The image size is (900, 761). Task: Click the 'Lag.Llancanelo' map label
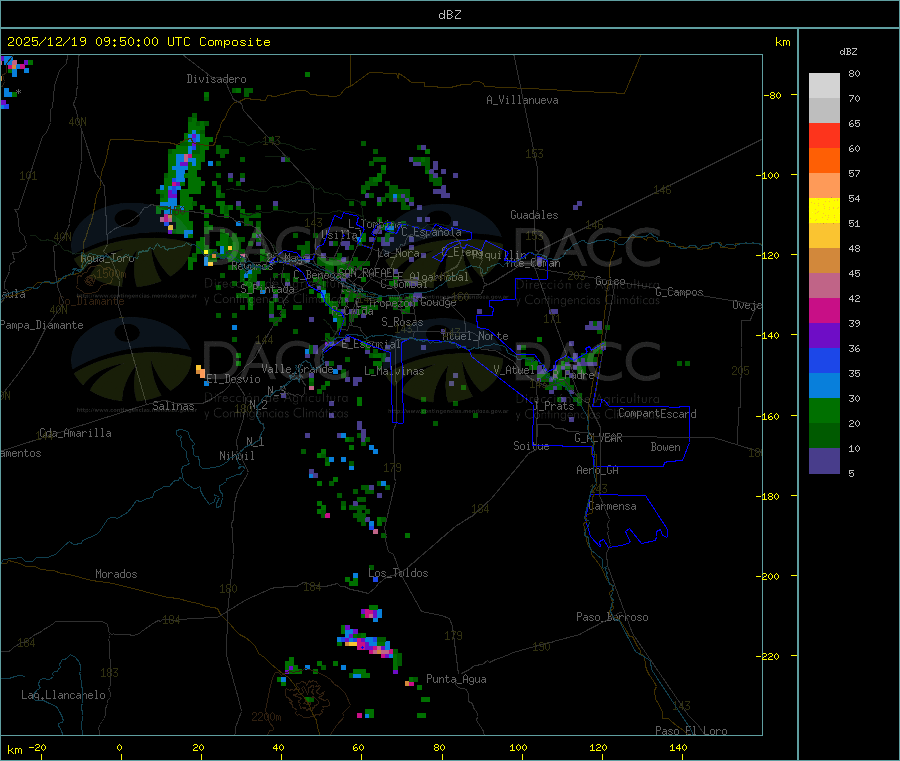tap(63, 695)
